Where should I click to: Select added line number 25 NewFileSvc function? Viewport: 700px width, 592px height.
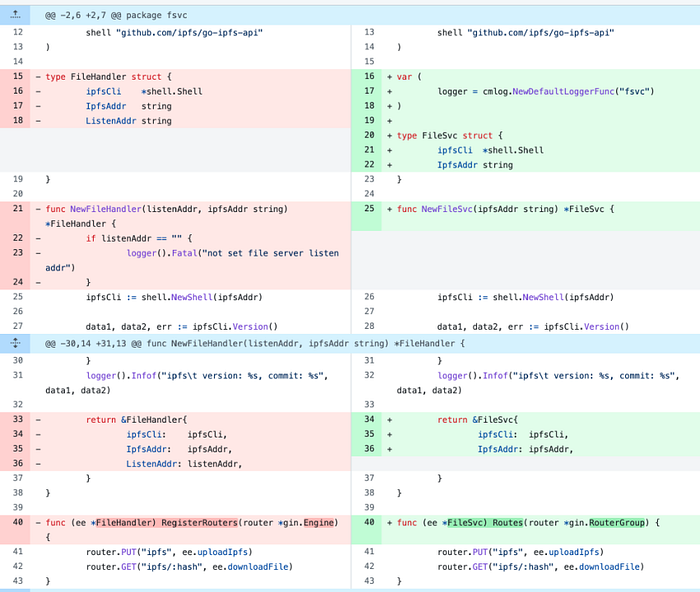(369, 208)
